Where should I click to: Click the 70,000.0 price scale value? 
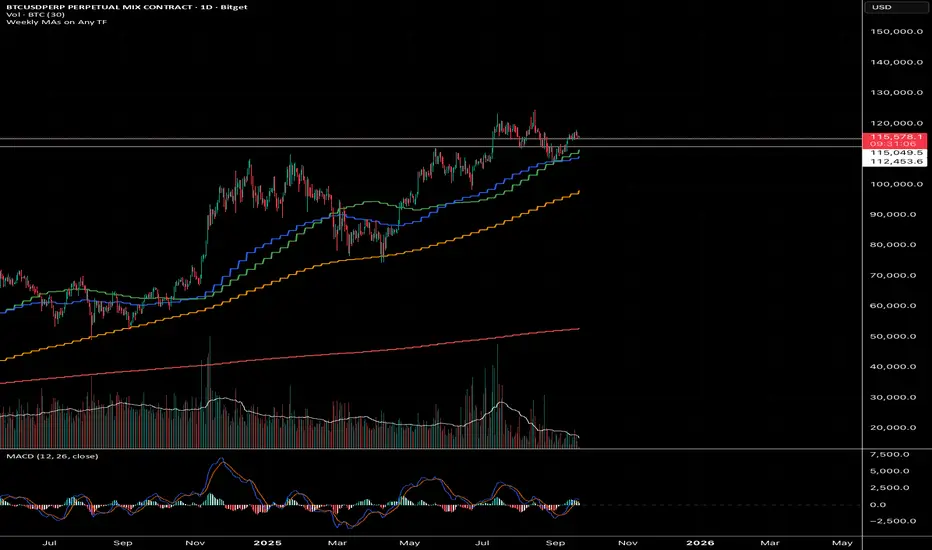[x=893, y=275]
